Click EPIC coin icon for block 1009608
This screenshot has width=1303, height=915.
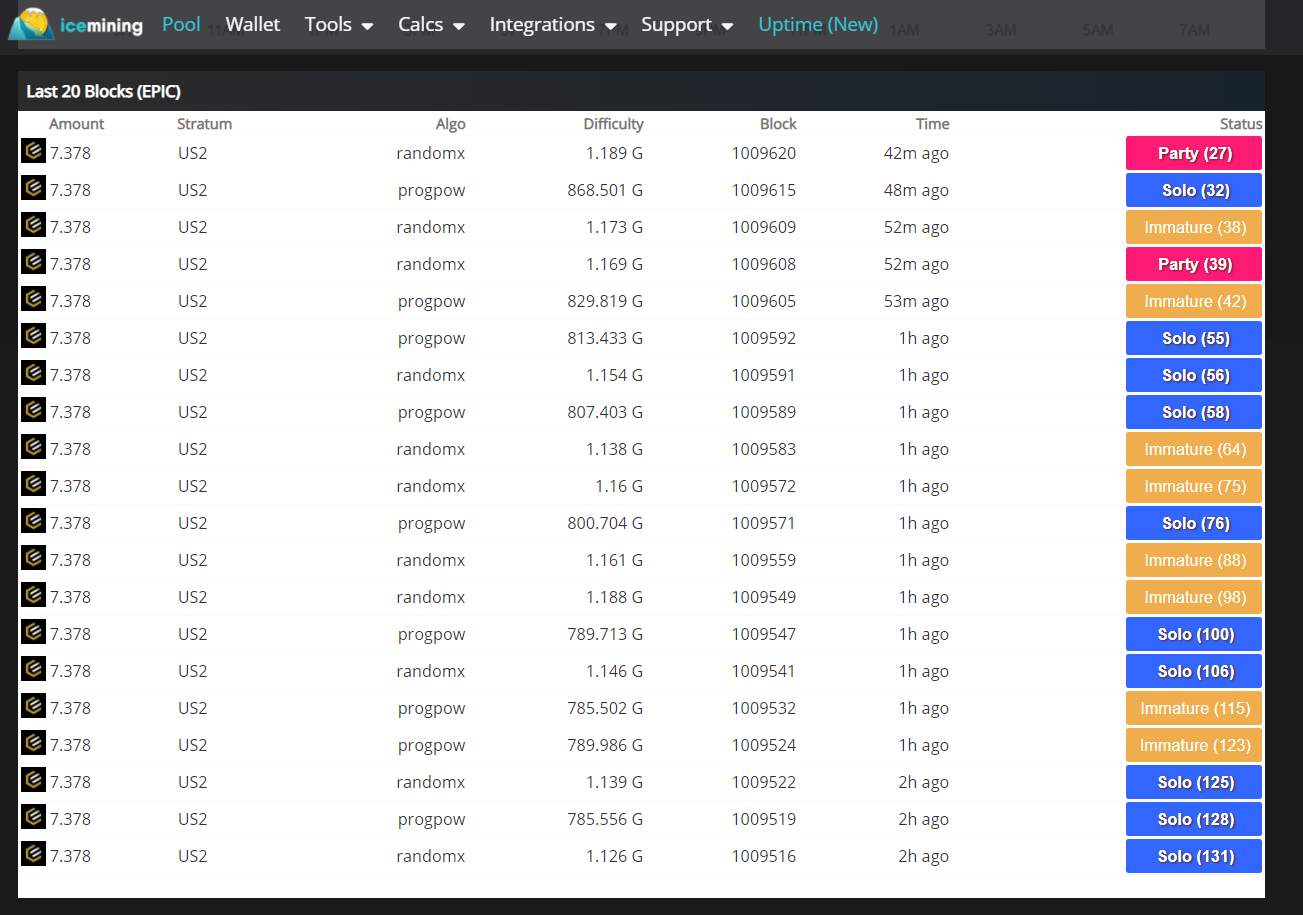point(33,262)
